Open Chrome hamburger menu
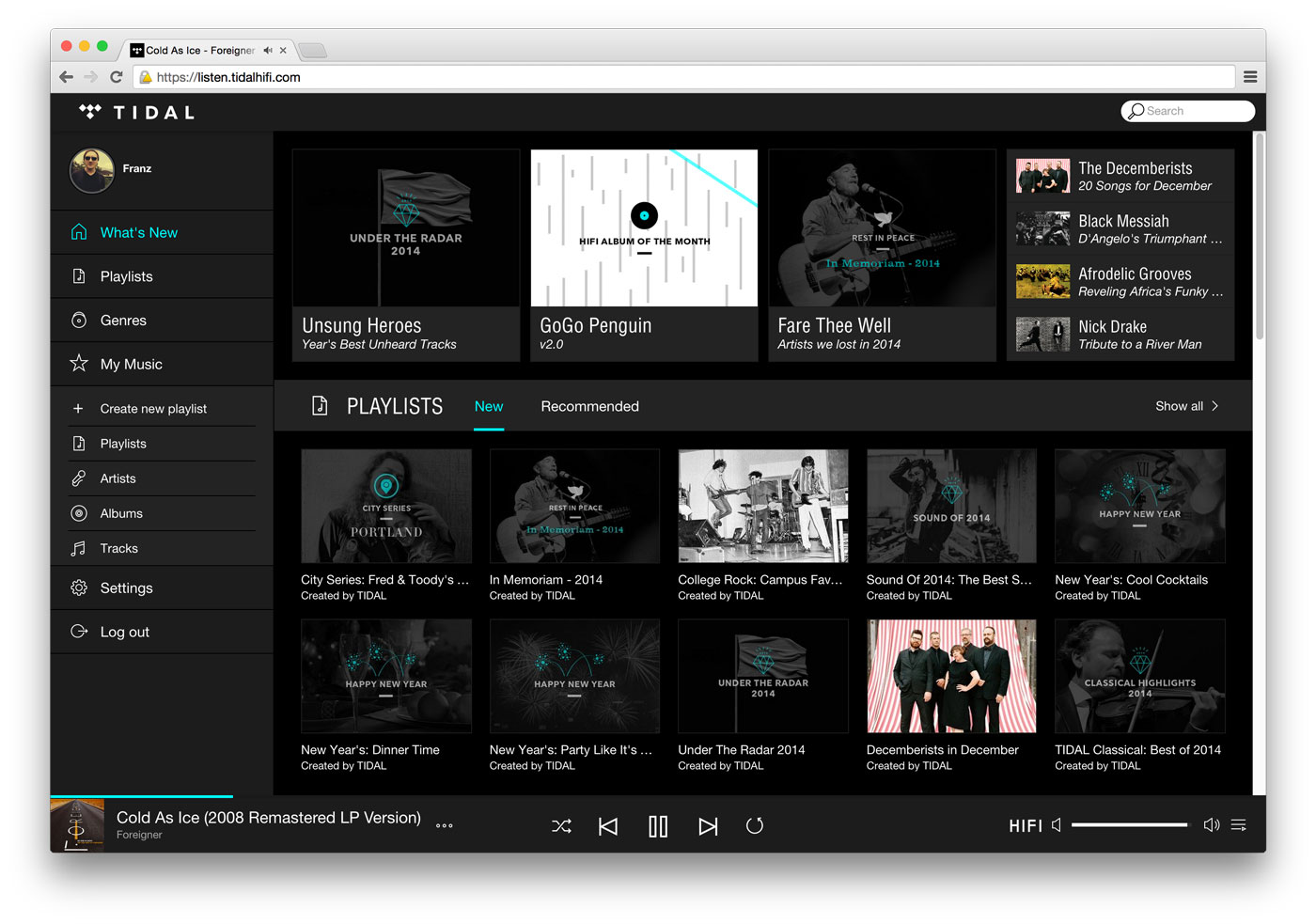This screenshot has height=924, width=1316. pos(1250,77)
